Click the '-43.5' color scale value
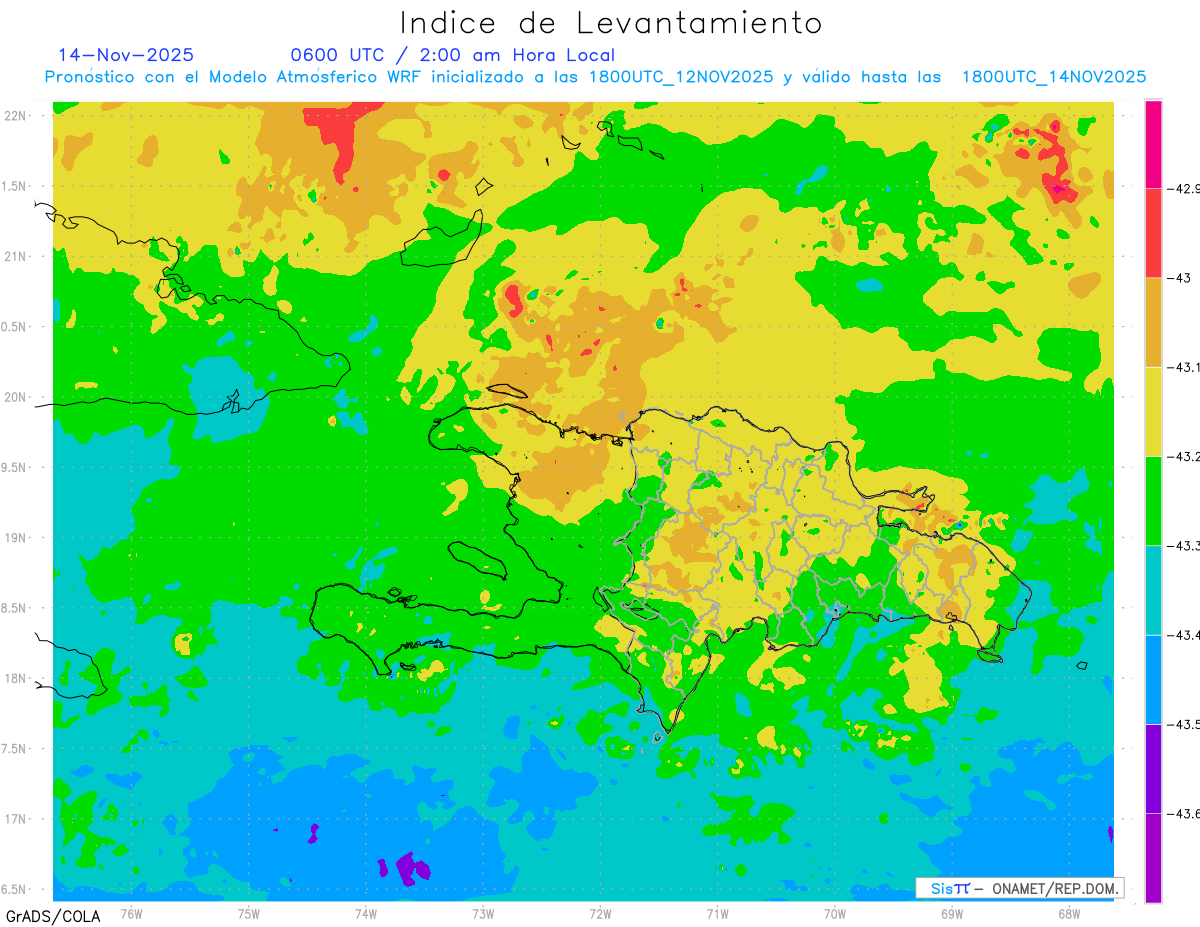The height and width of the screenshot is (927, 1200). point(1183,724)
